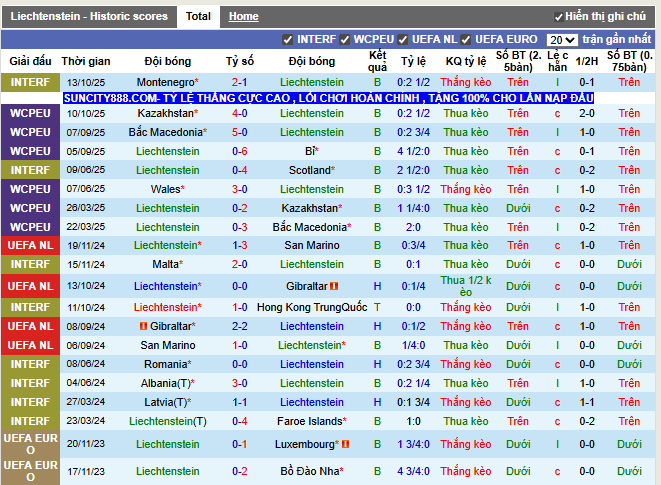Switch to the Total tab

[x=198, y=16]
